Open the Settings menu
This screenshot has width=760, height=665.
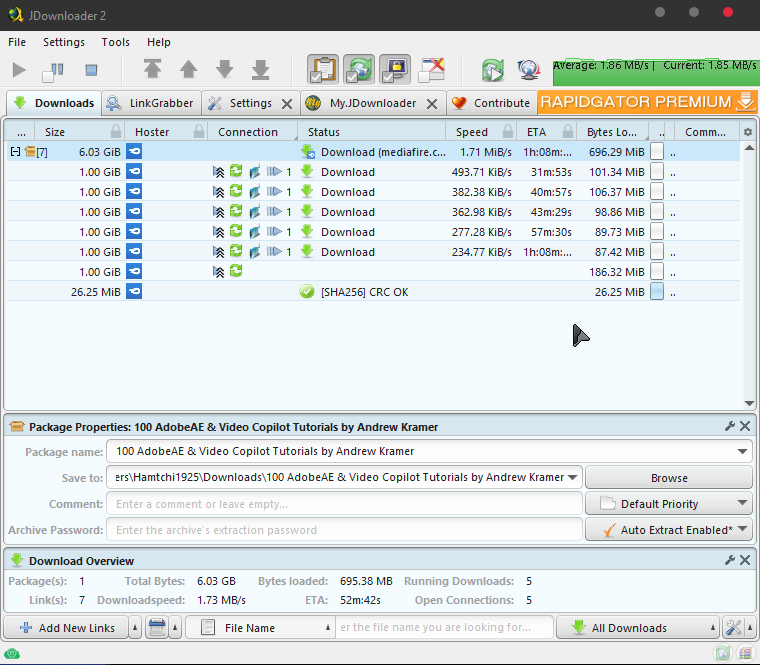[x=63, y=42]
